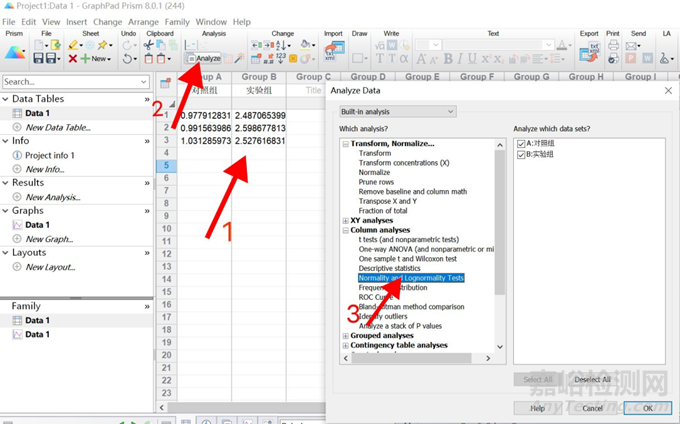
Task: Click the Bold B text icon
Action: pos(448,58)
